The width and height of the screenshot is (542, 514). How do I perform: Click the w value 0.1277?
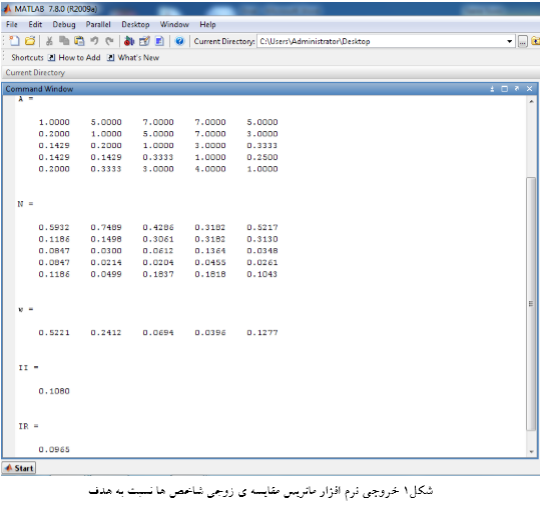pyautogui.click(x=262, y=333)
